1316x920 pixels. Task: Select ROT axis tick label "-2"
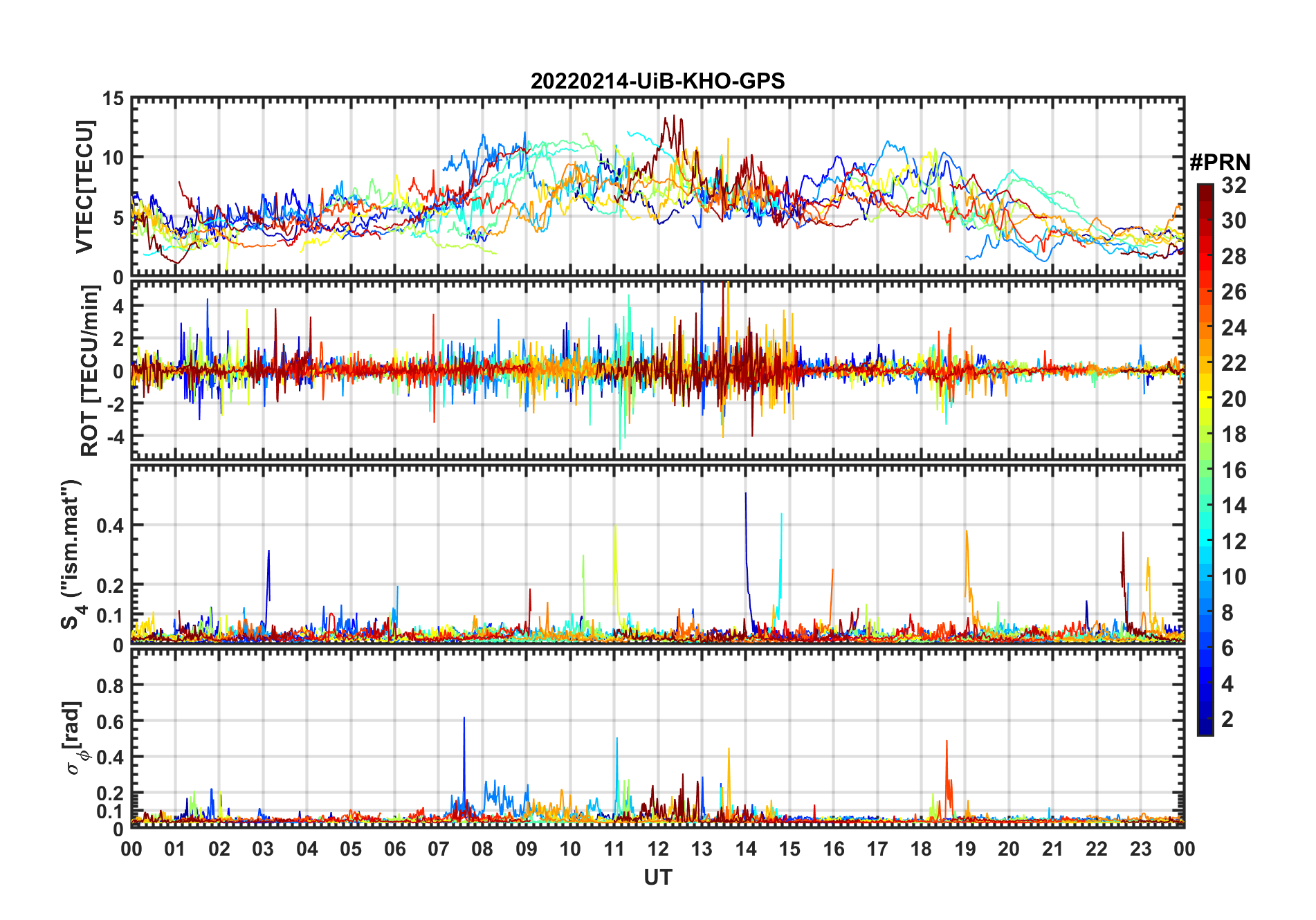pos(115,405)
